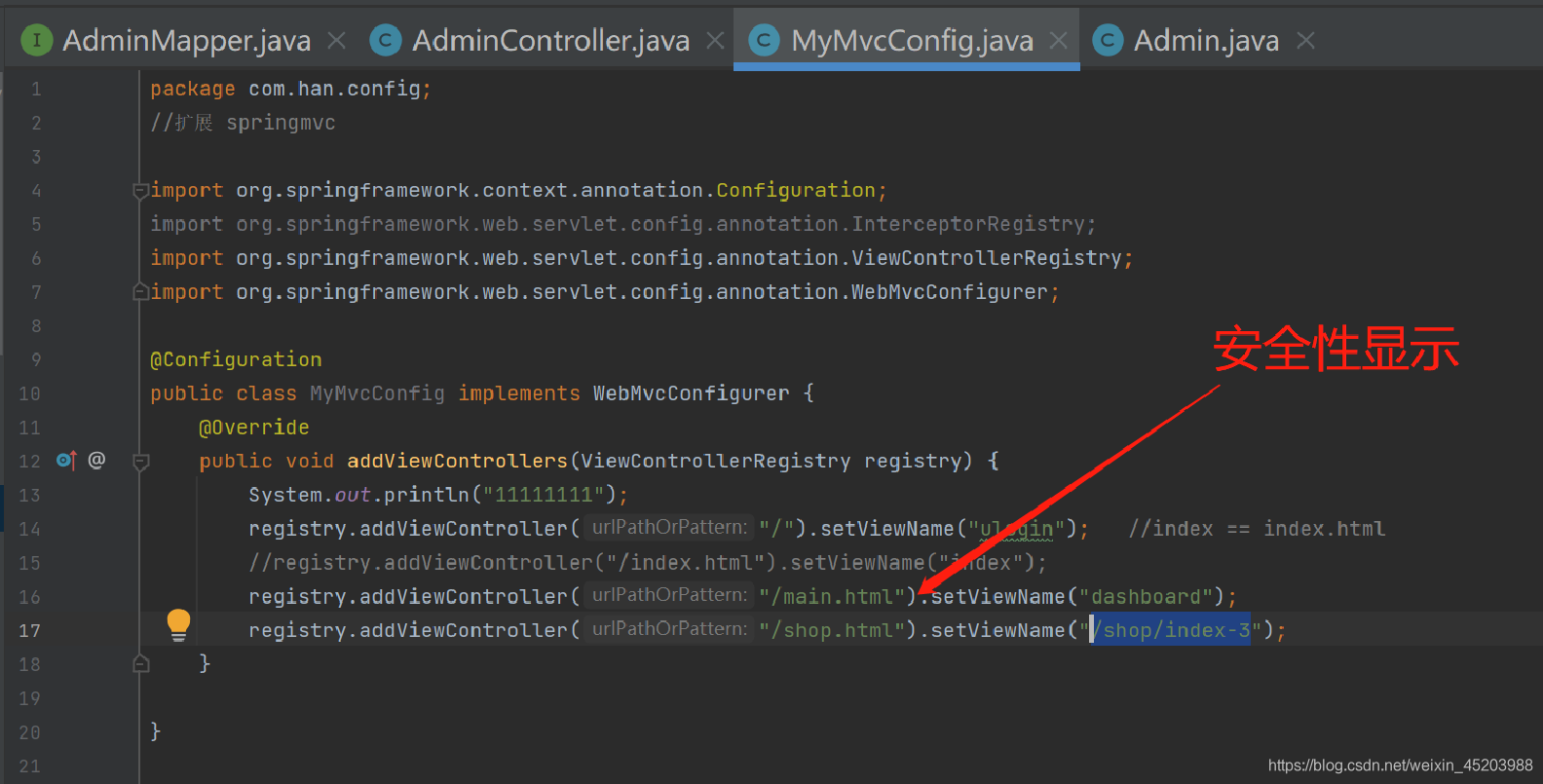Close the AdminMapper.java tab
This screenshot has width=1543, height=784.
pyautogui.click(x=336, y=40)
